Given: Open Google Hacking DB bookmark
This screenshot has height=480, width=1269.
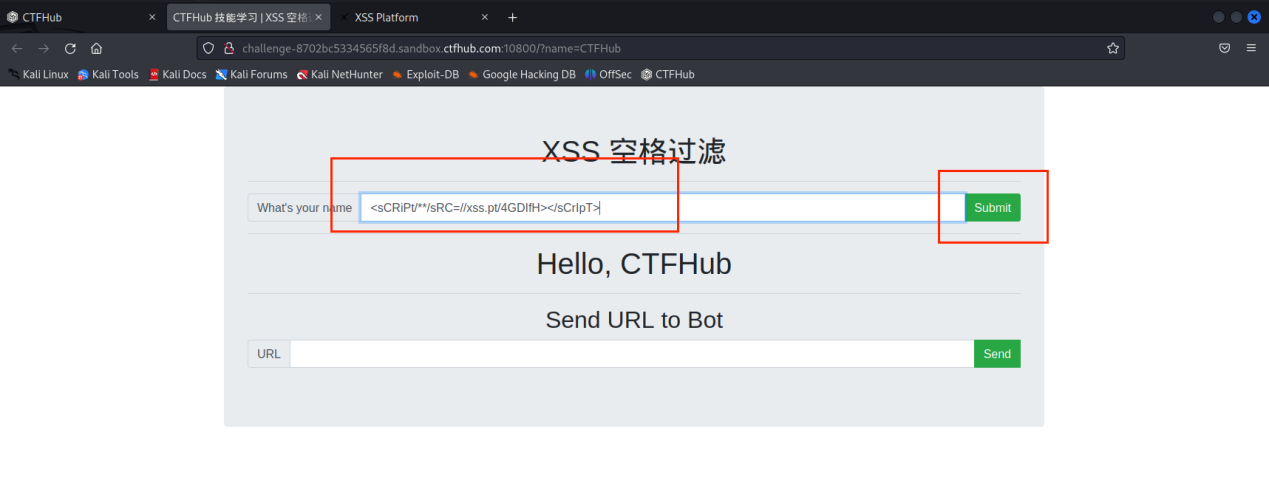Looking at the screenshot, I should tap(521, 74).
